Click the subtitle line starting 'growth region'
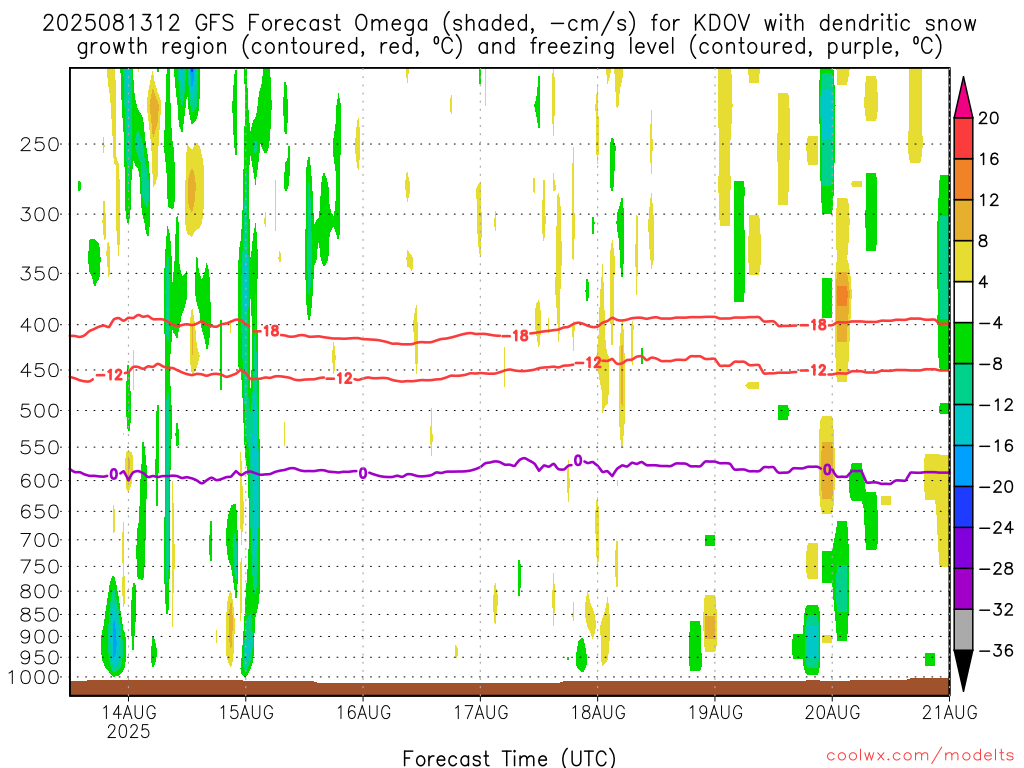Screen dimensions: 1024x768 coord(509,47)
